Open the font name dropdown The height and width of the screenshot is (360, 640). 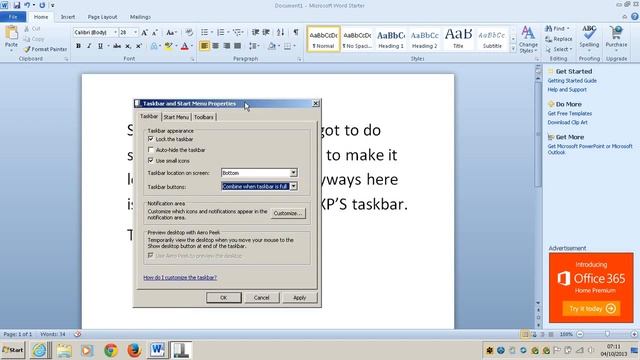(x=116, y=32)
